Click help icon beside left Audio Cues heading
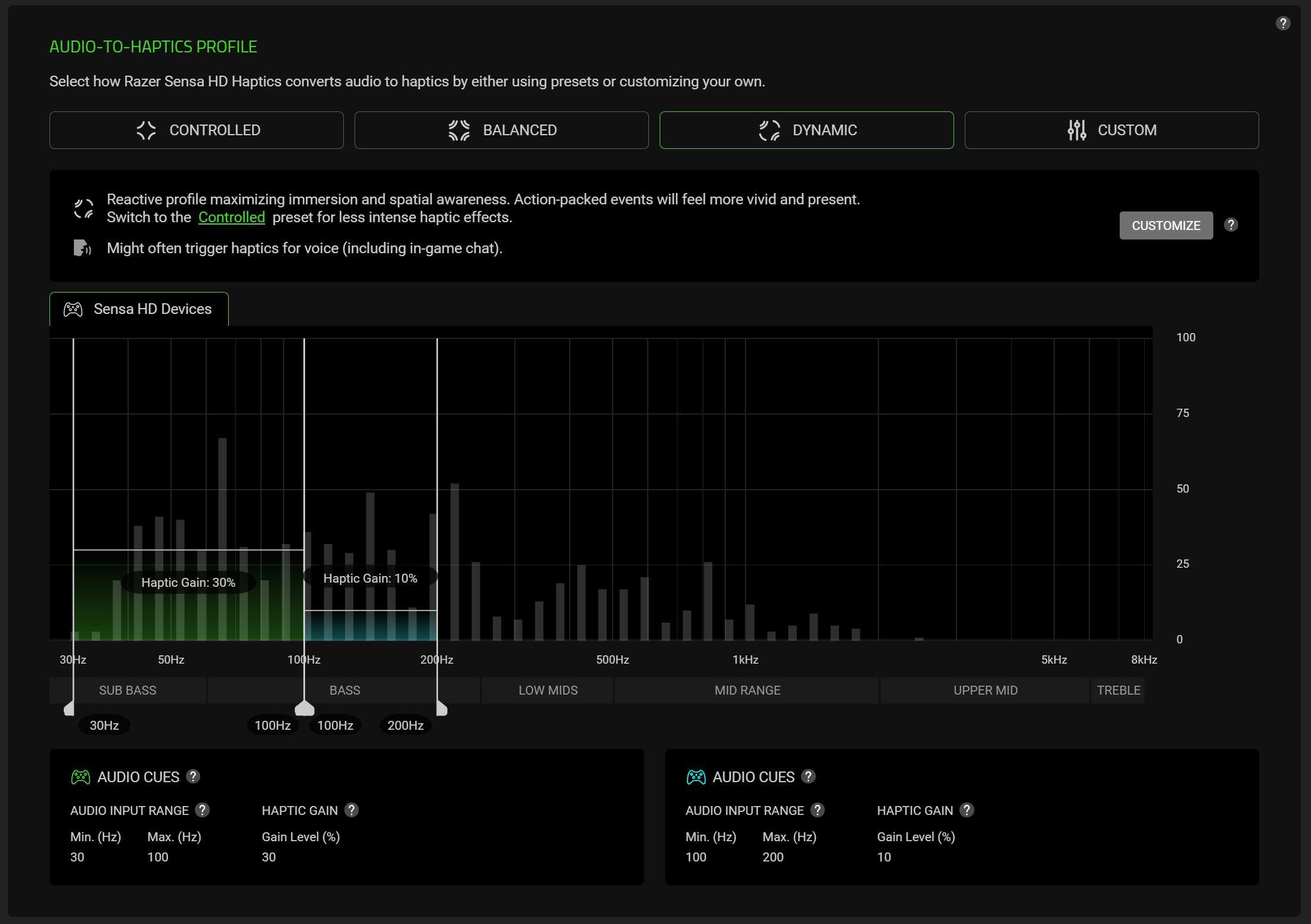Image resolution: width=1311 pixels, height=924 pixels. click(192, 776)
